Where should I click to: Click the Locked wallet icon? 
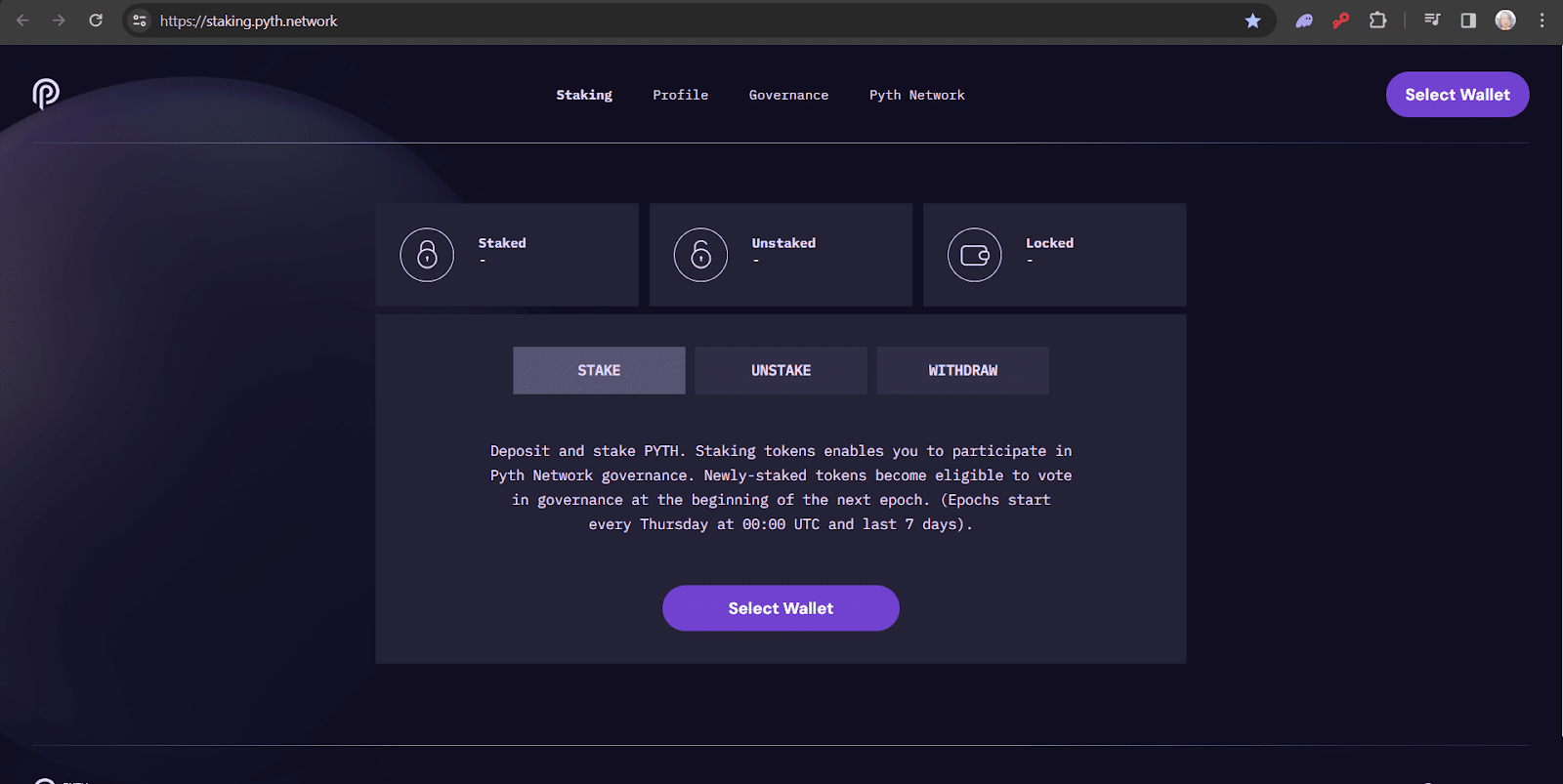tap(975, 255)
